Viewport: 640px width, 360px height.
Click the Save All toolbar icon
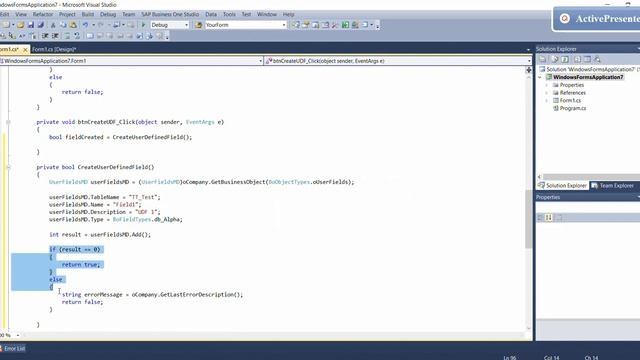pyautogui.click(x=41, y=25)
